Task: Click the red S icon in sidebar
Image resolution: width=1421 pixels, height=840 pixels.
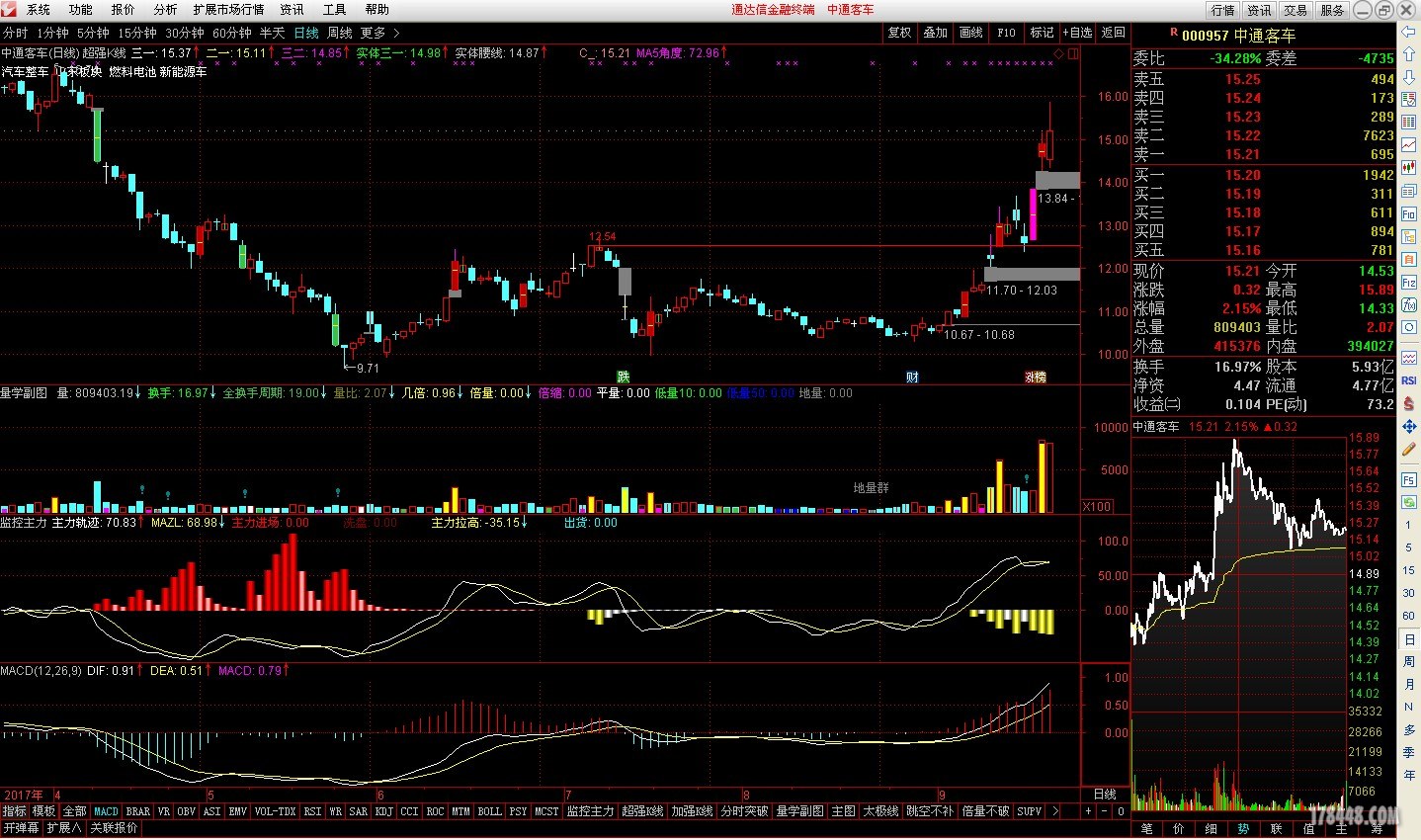Action: pos(1409,403)
